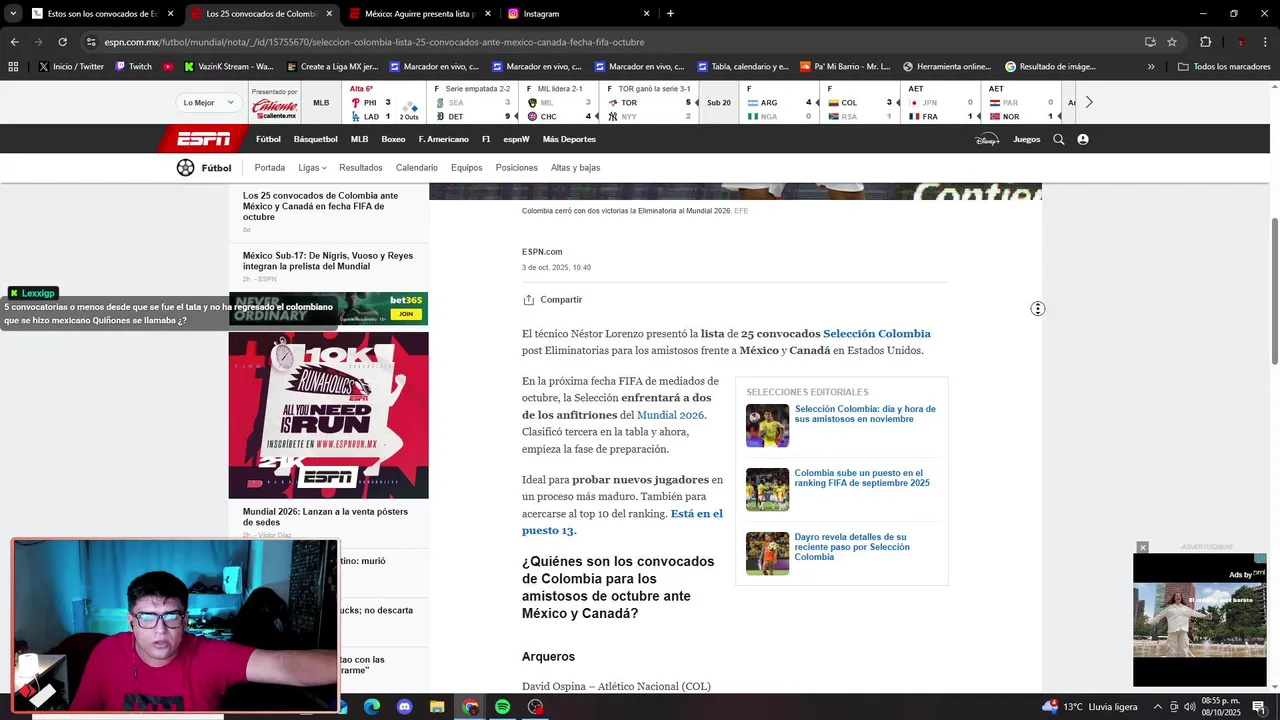Screen dimensions: 1280x720
Task: Switch to the Instagram tab
Action: click(578, 14)
